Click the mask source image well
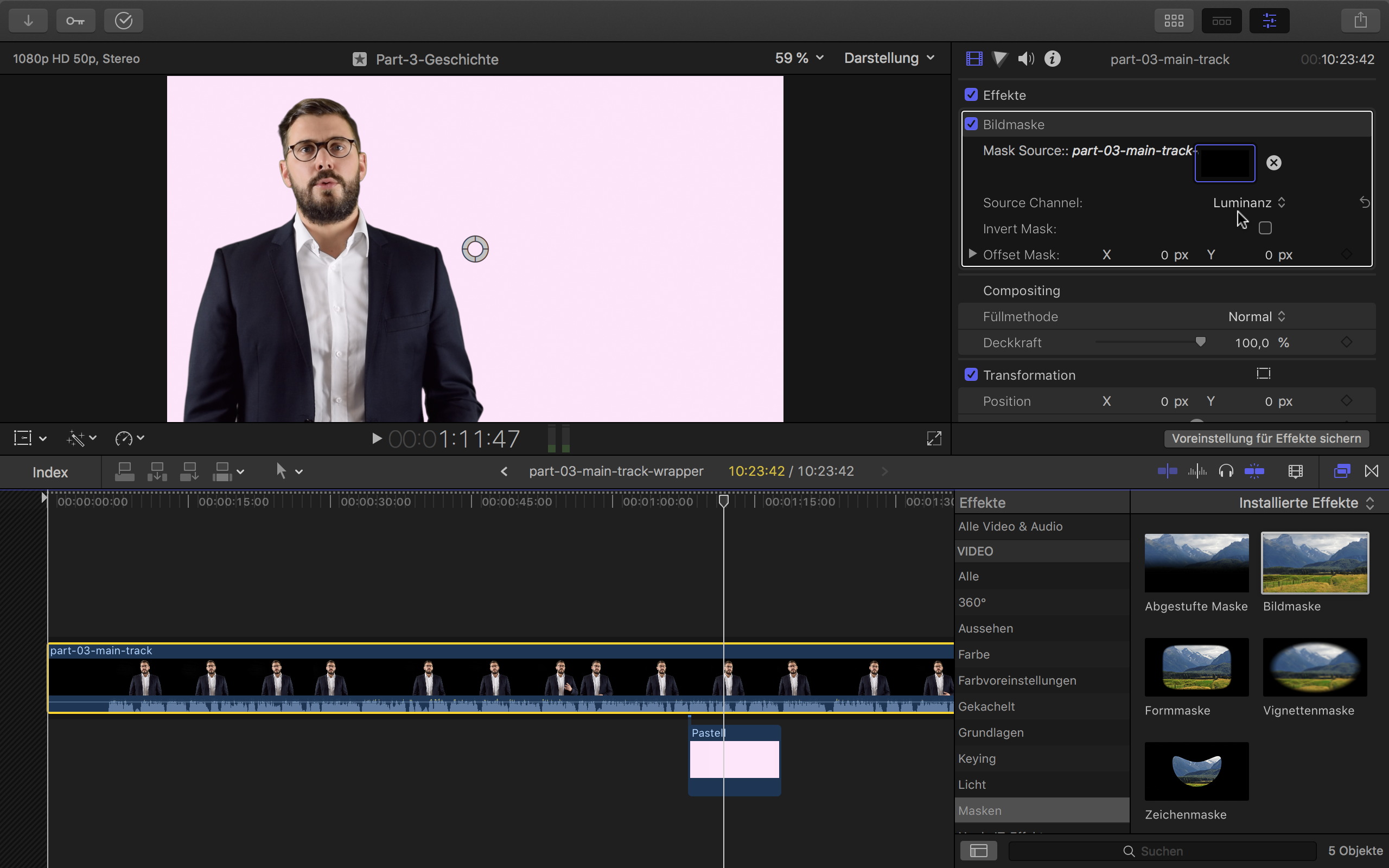Image resolution: width=1389 pixels, height=868 pixels. coord(1225,163)
